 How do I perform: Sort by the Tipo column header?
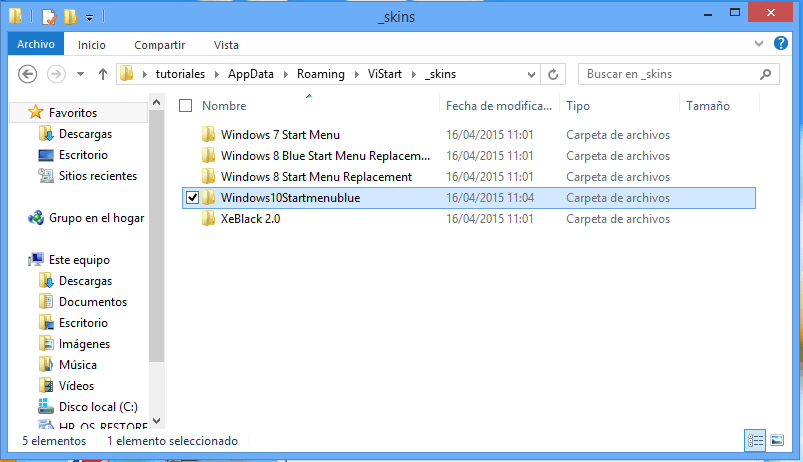(578, 106)
